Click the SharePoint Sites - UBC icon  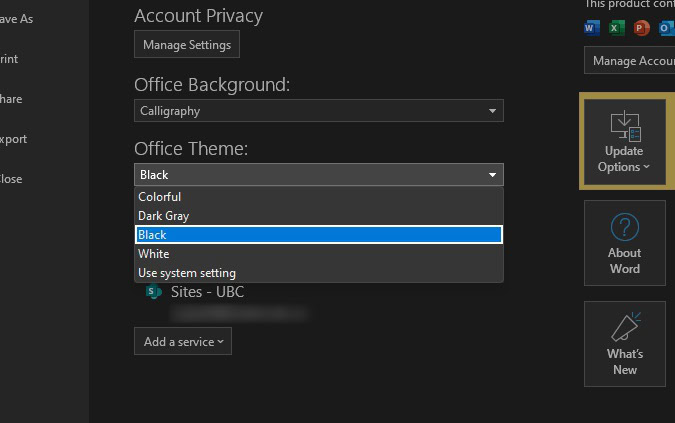point(154,292)
